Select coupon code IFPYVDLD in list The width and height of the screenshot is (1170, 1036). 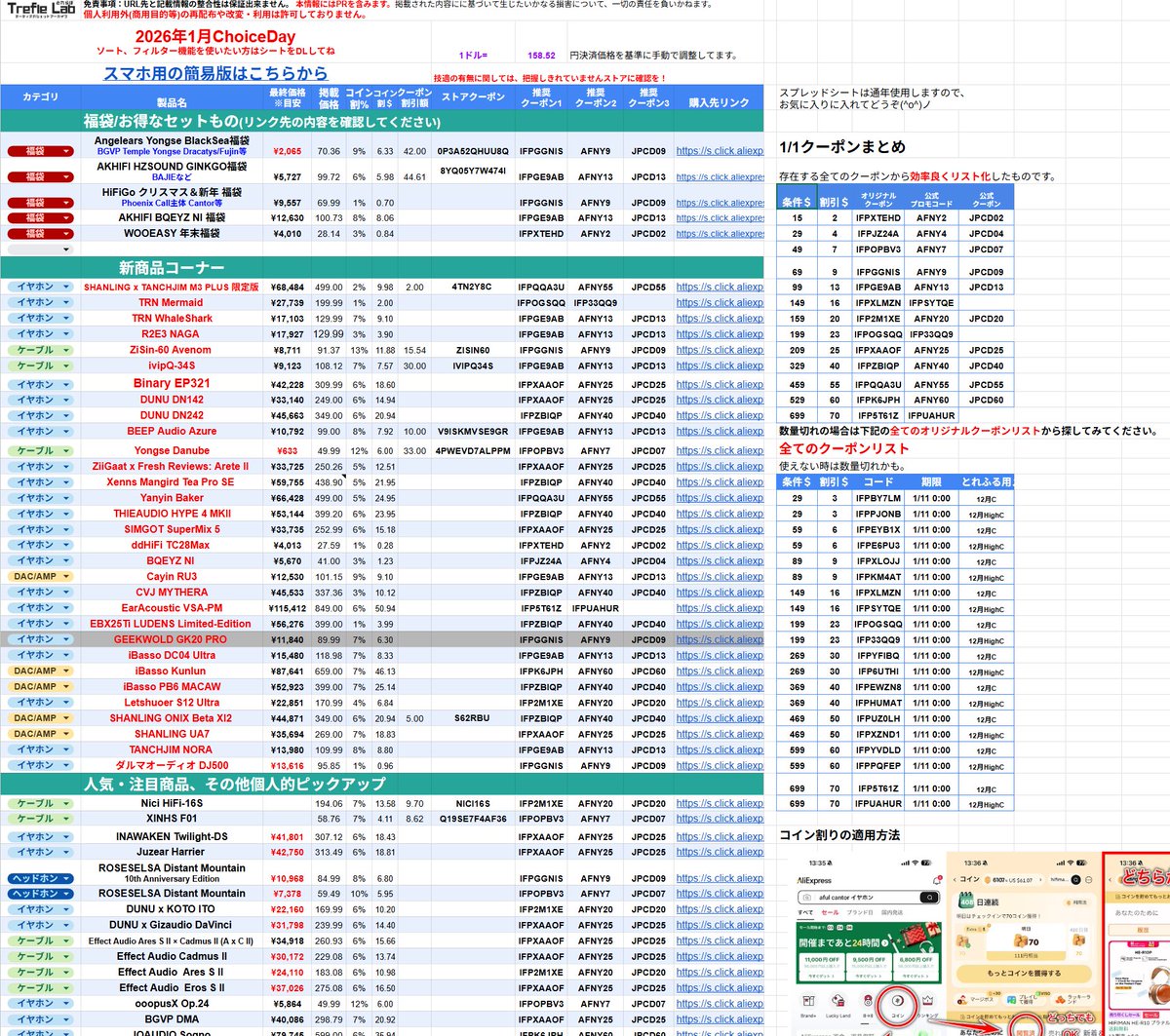click(877, 750)
